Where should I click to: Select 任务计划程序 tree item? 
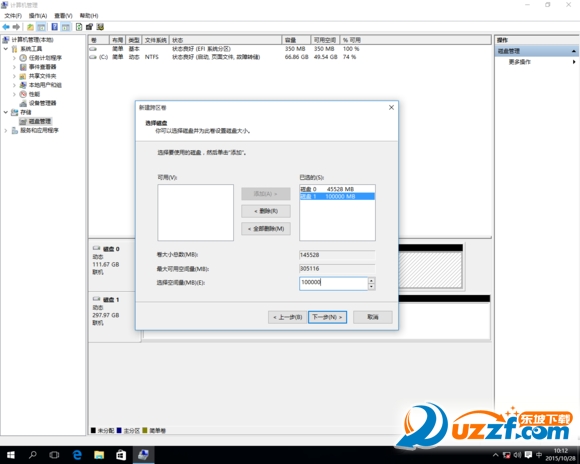click(45, 58)
